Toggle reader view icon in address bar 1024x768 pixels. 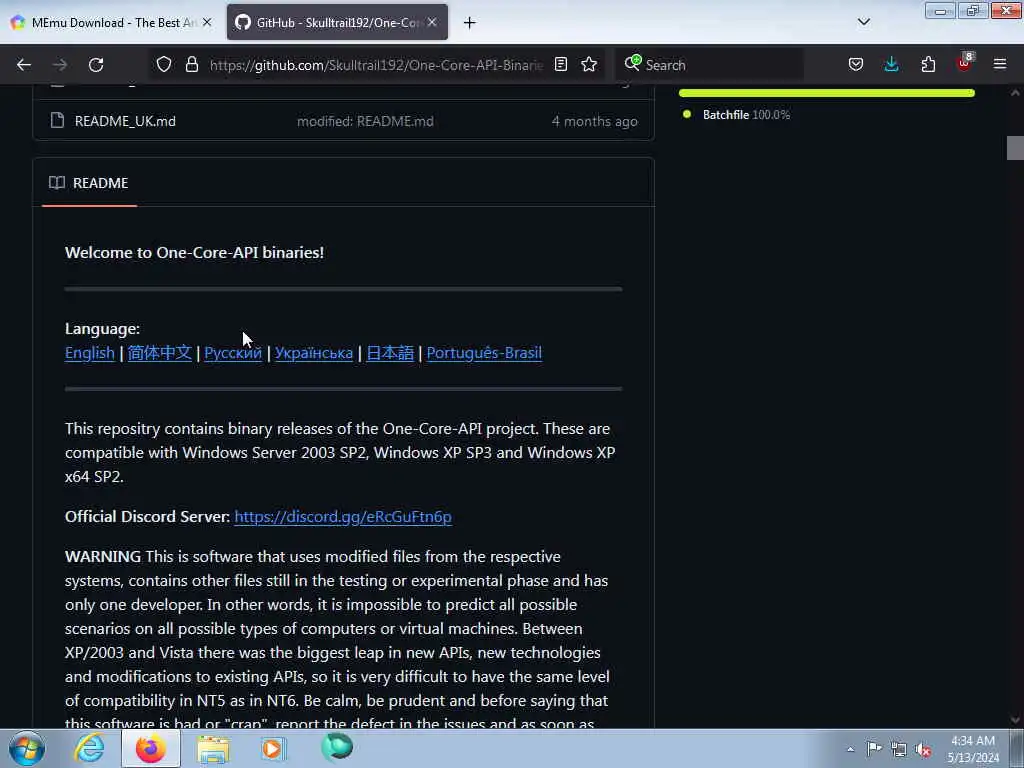tap(560, 64)
